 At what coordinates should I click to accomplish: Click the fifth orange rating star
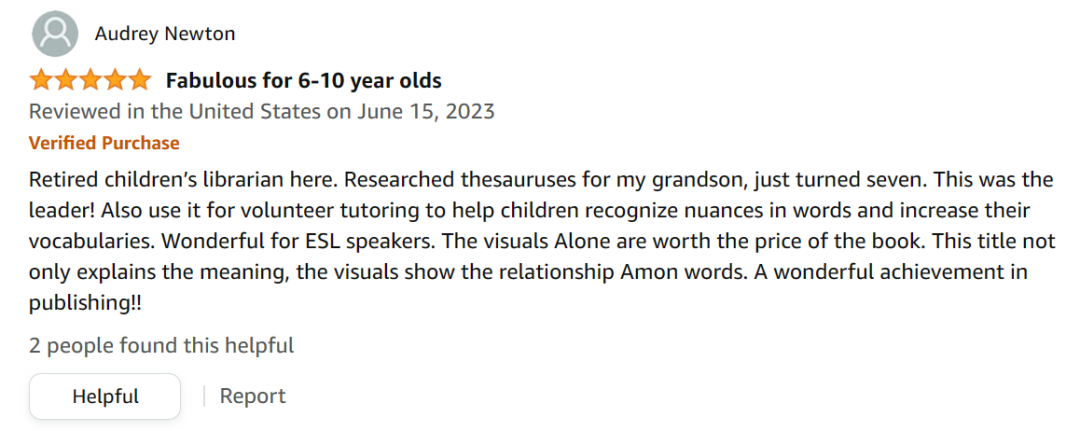pos(138,81)
